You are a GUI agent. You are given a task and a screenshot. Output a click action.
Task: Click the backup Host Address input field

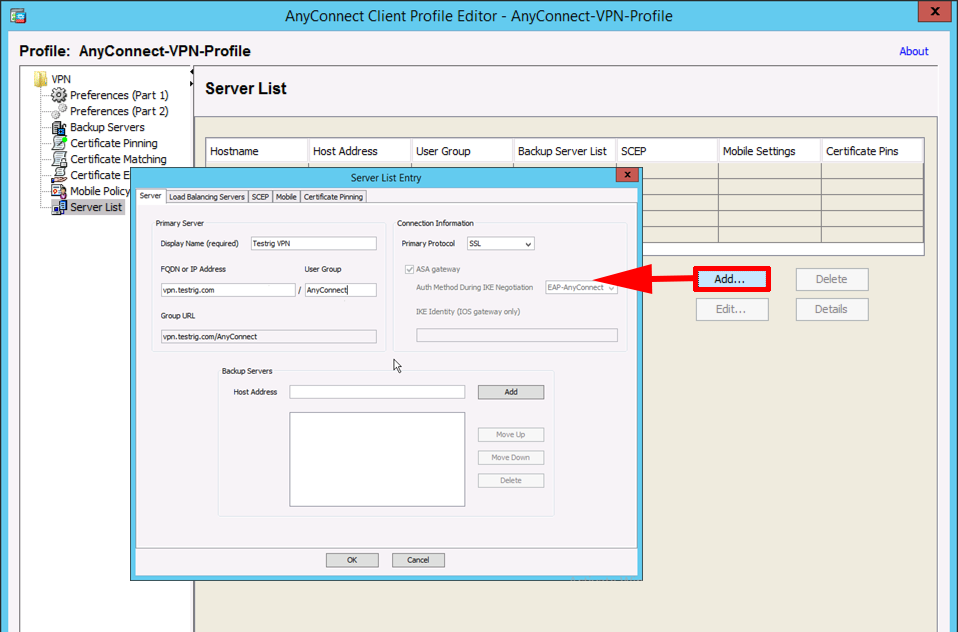pyautogui.click(x=377, y=392)
